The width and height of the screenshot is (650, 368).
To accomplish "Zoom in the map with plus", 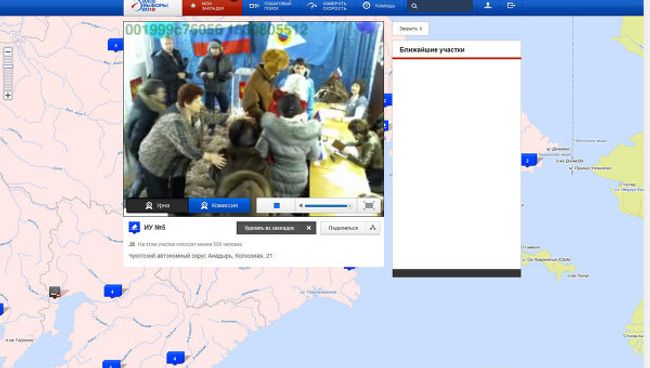I will [8, 95].
